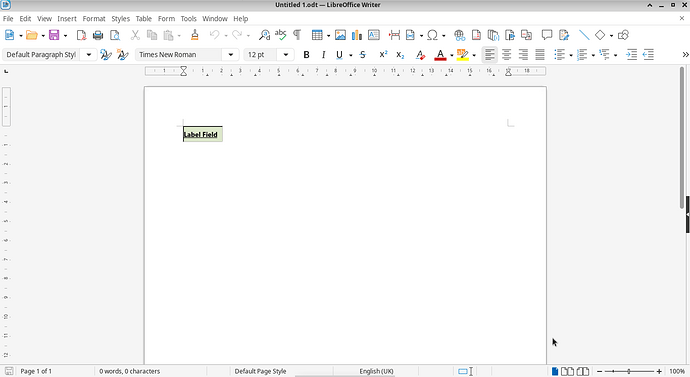The image size is (690, 377).
Task: Expand underline style options
Action: point(351,55)
